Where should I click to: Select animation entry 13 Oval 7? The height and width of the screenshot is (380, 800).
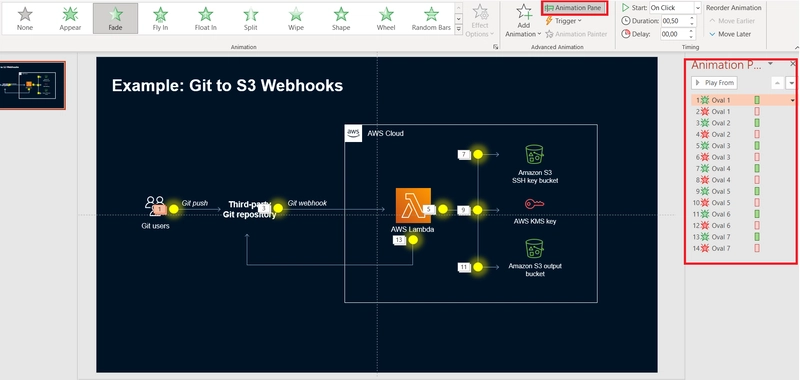(x=743, y=237)
